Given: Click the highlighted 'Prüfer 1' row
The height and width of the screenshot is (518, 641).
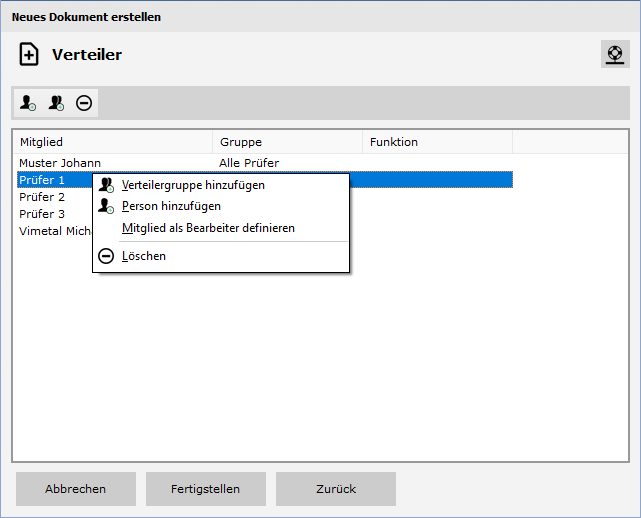Looking at the screenshot, I should tap(42, 180).
